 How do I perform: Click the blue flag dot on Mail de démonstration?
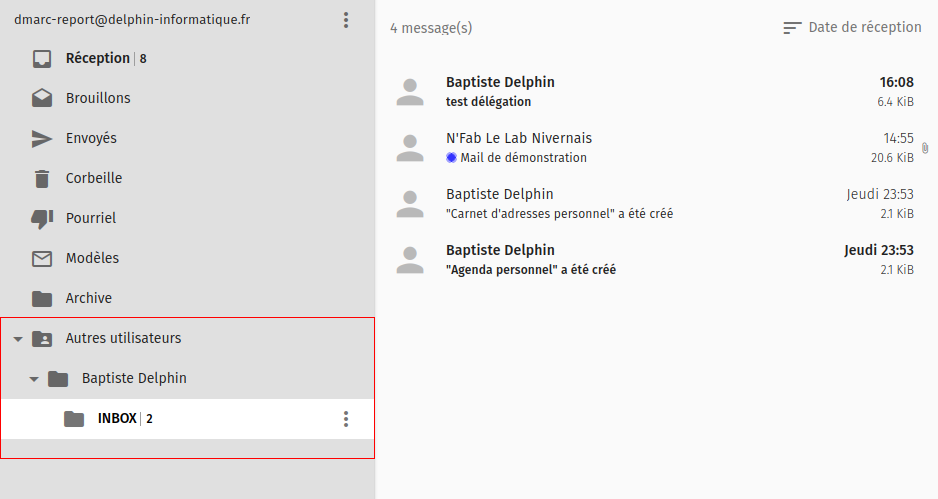tap(452, 158)
